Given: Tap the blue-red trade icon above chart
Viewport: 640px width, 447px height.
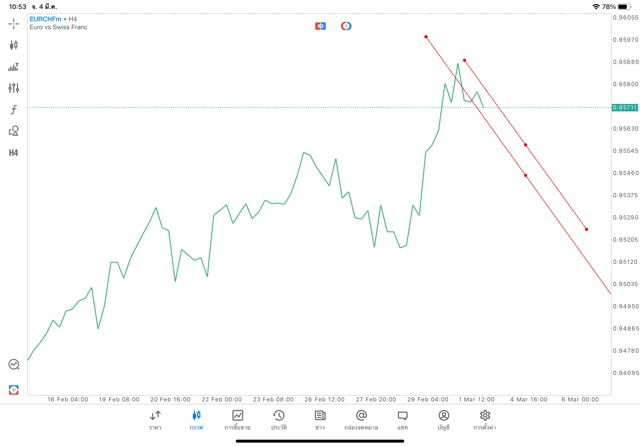Looking at the screenshot, I should [320, 26].
